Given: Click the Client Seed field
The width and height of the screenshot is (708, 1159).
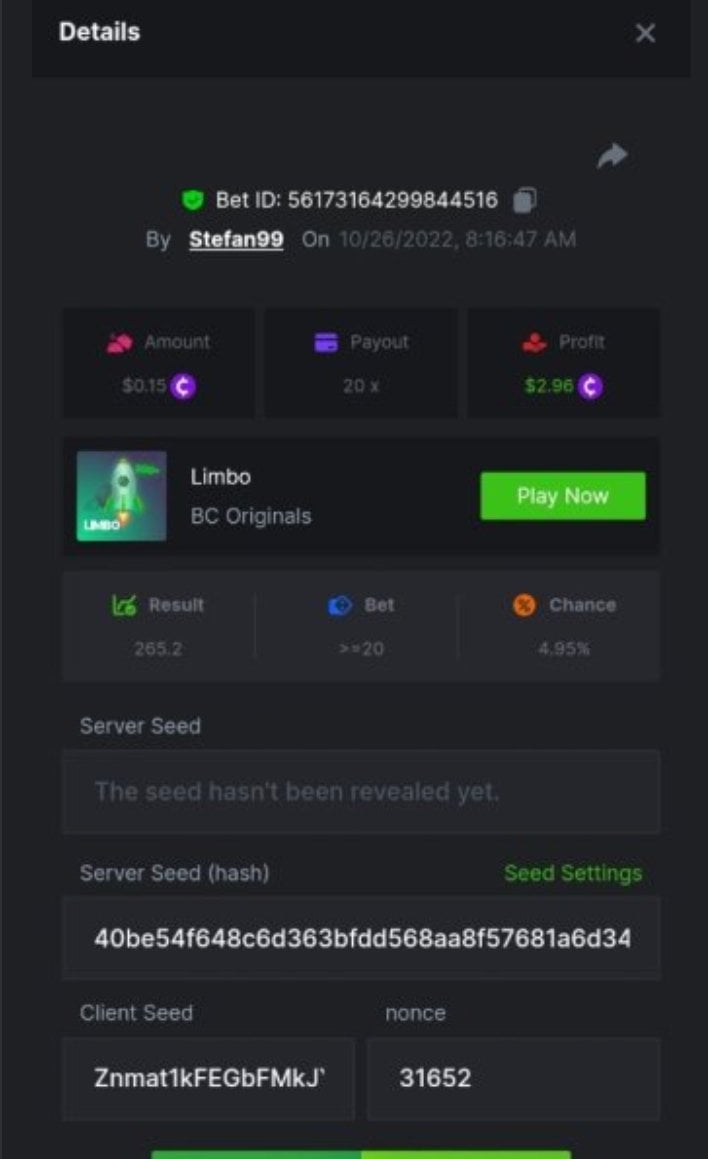Looking at the screenshot, I should pyautogui.click(x=208, y=1078).
